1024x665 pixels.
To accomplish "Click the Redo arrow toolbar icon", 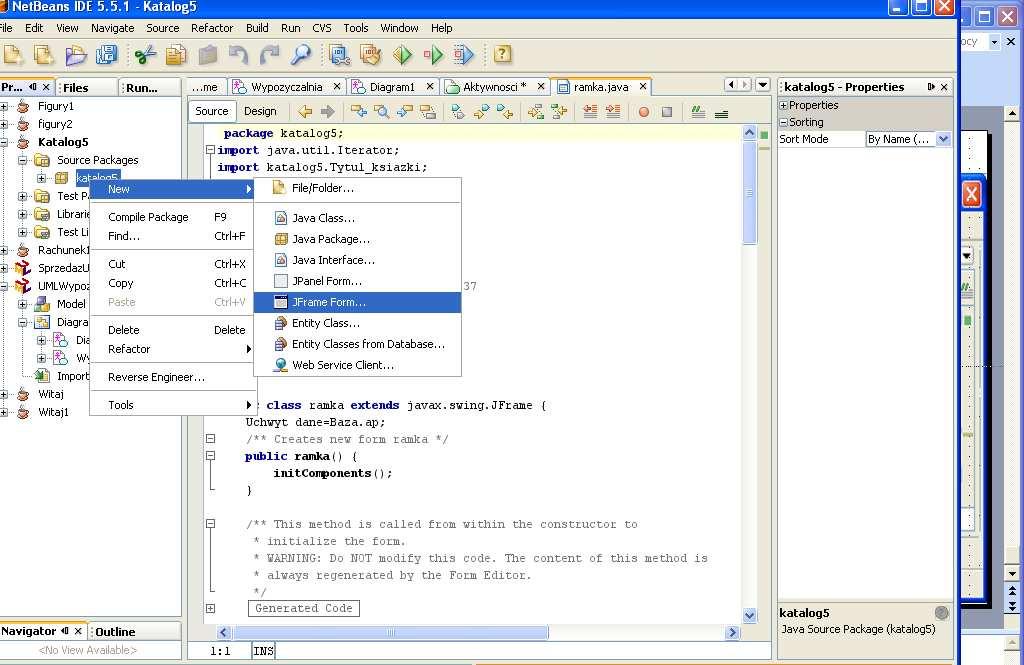I will pyautogui.click(x=269, y=55).
